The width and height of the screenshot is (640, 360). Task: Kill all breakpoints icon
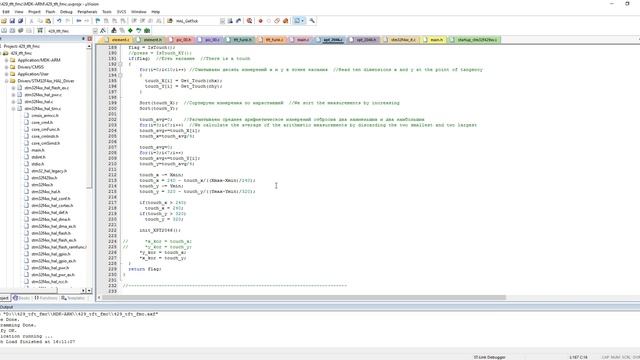pos(285,21)
